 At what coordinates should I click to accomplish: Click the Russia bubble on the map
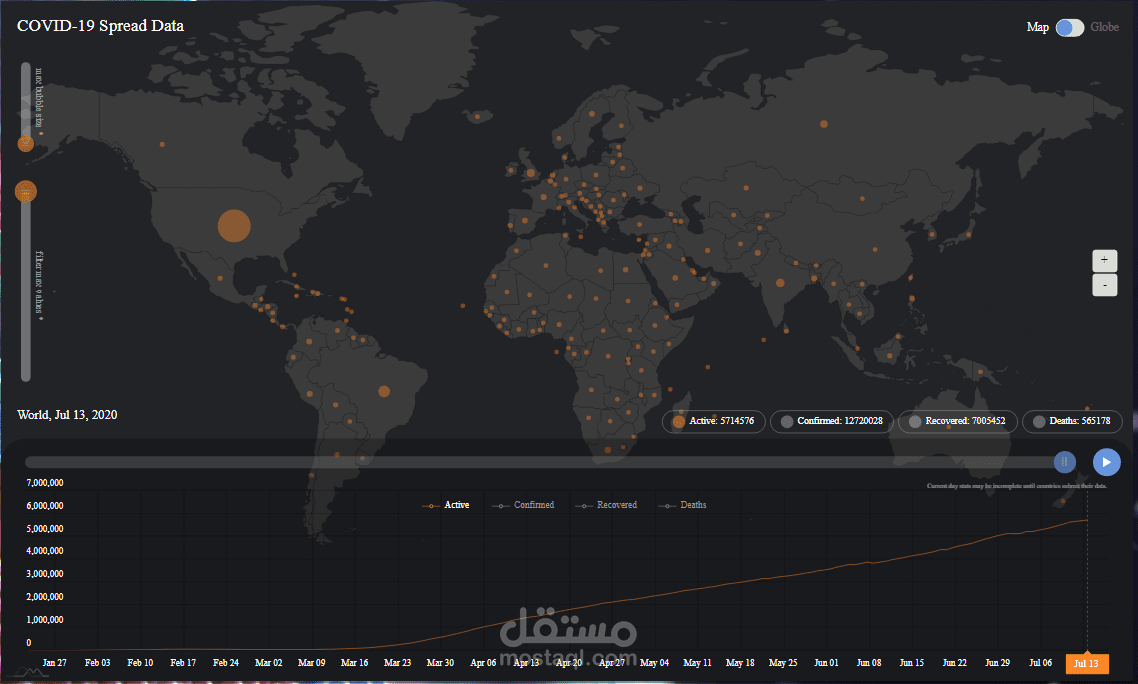pyautogui.click(x=824, y=124)
